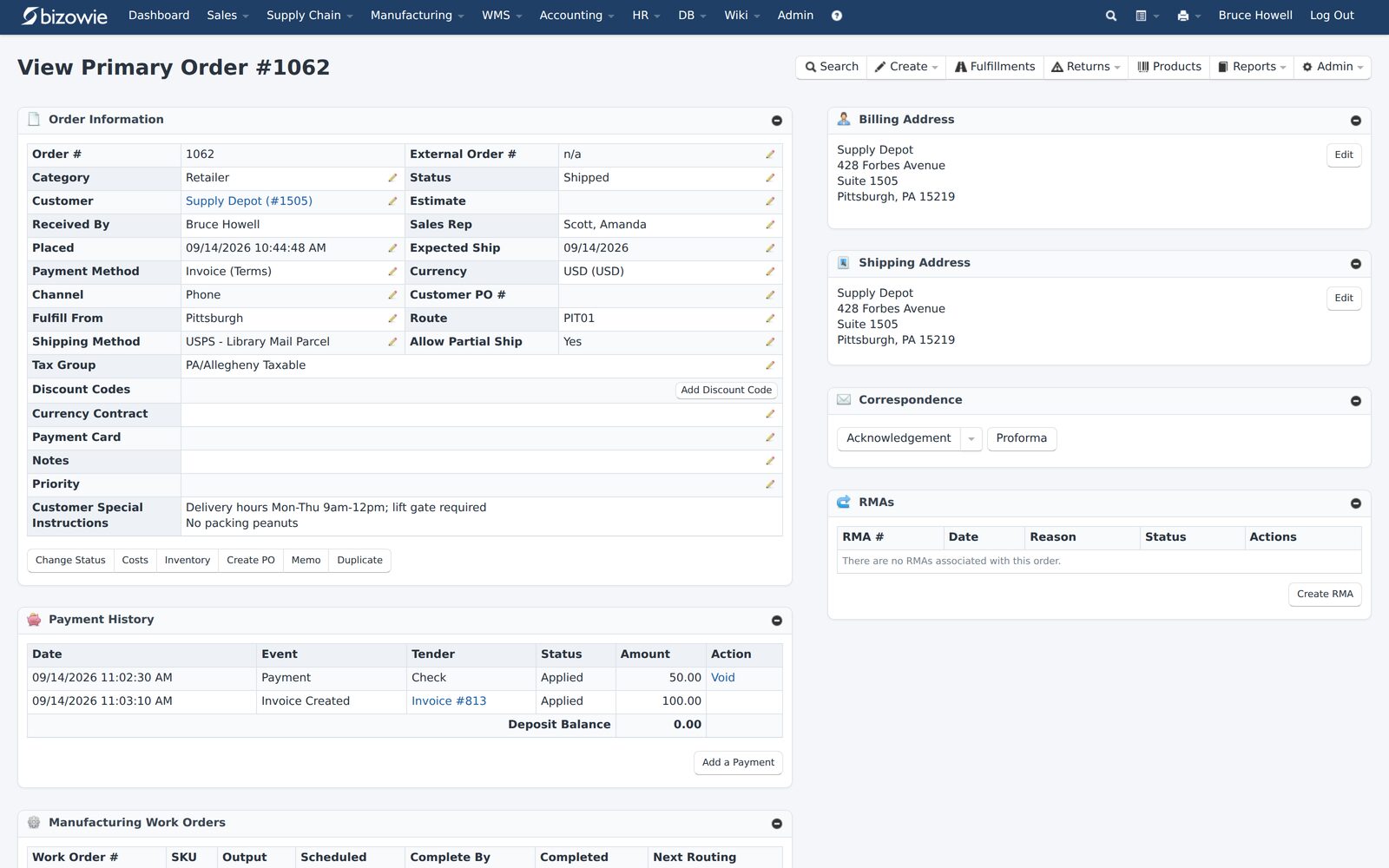Open the Reports dropdown button
This screenshot has height=868, width=1389.
[x=1252, y=67]
